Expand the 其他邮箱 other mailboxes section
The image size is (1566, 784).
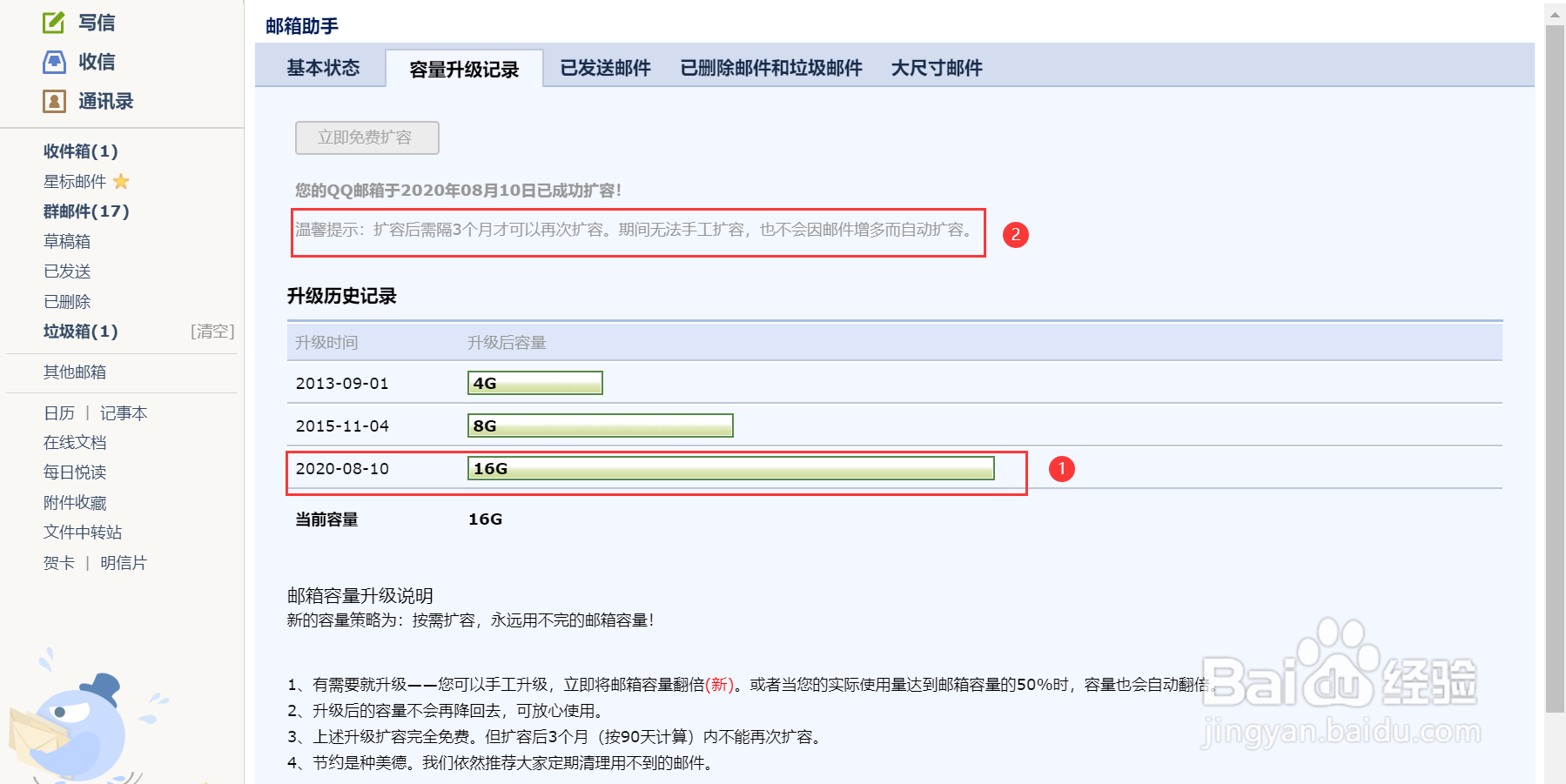point(73,372)
